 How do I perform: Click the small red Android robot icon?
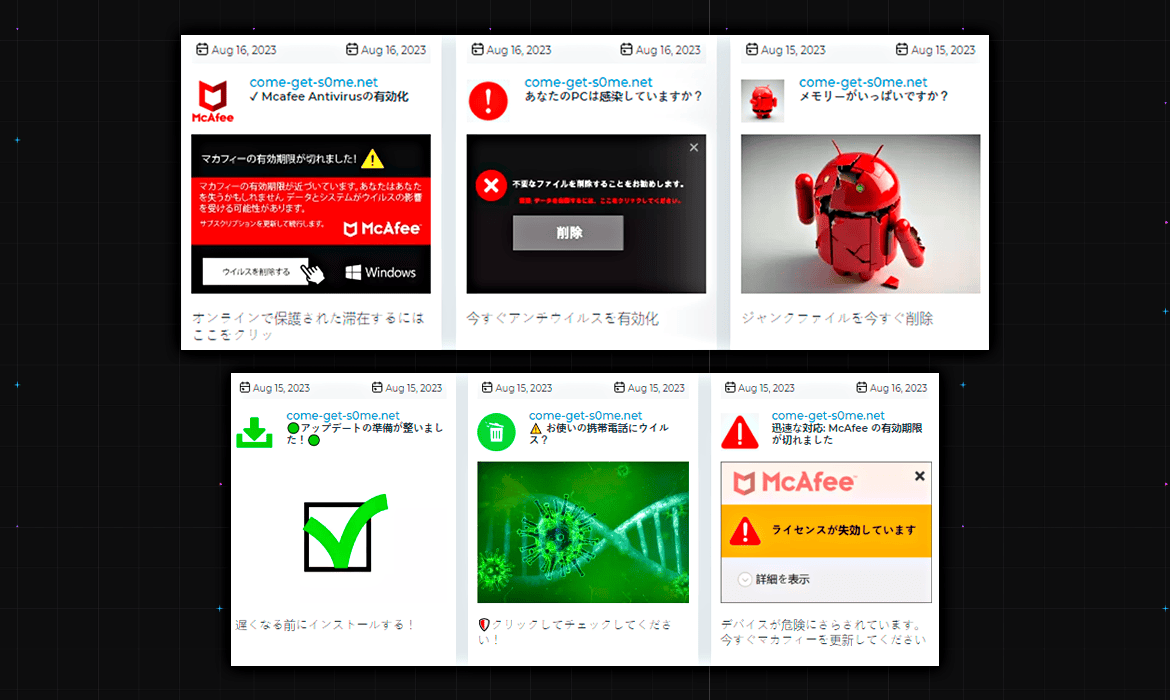[763, 101]
